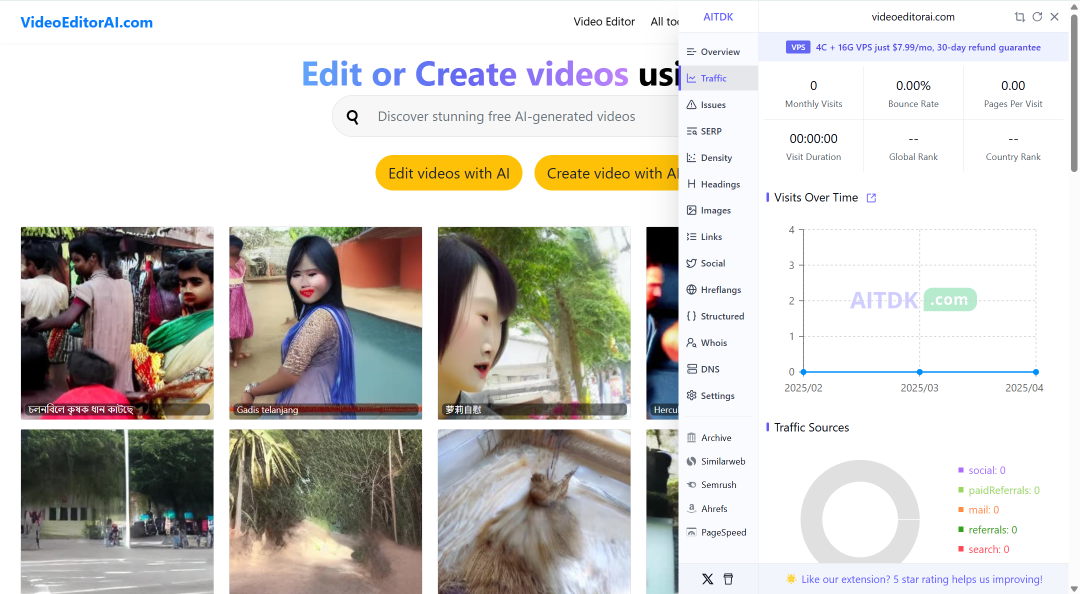The height and width of the screenshot is (594, 1080).
Task: Open the X (Twitter) icon at panel bottom
Action: click(707, 580)
